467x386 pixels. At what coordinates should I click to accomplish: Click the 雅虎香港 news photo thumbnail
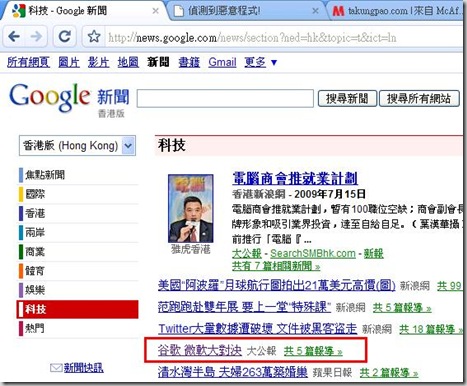click(x=191, y=208)
